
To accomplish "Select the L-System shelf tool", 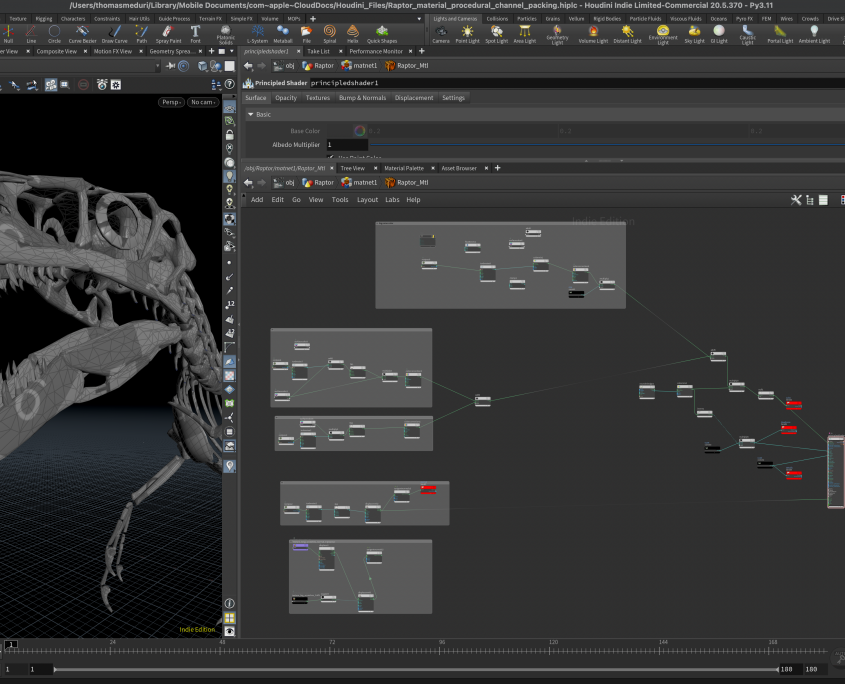I will tap(257, 33).
